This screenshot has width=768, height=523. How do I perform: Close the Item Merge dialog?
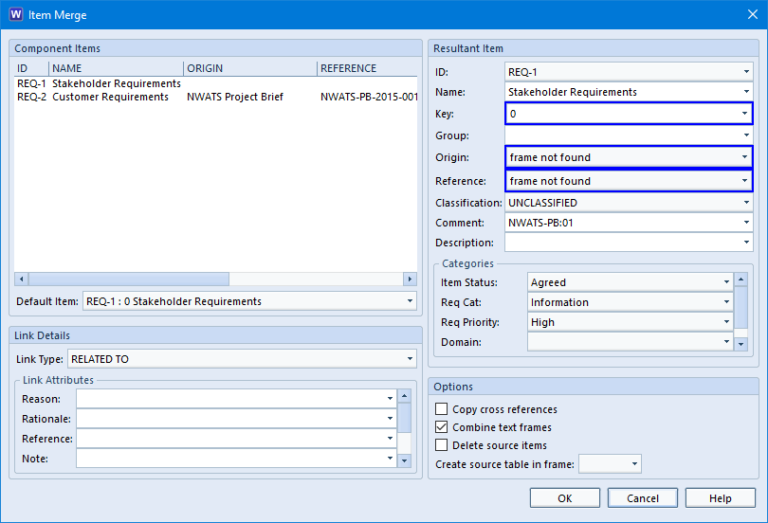click(x=751, y=15)
